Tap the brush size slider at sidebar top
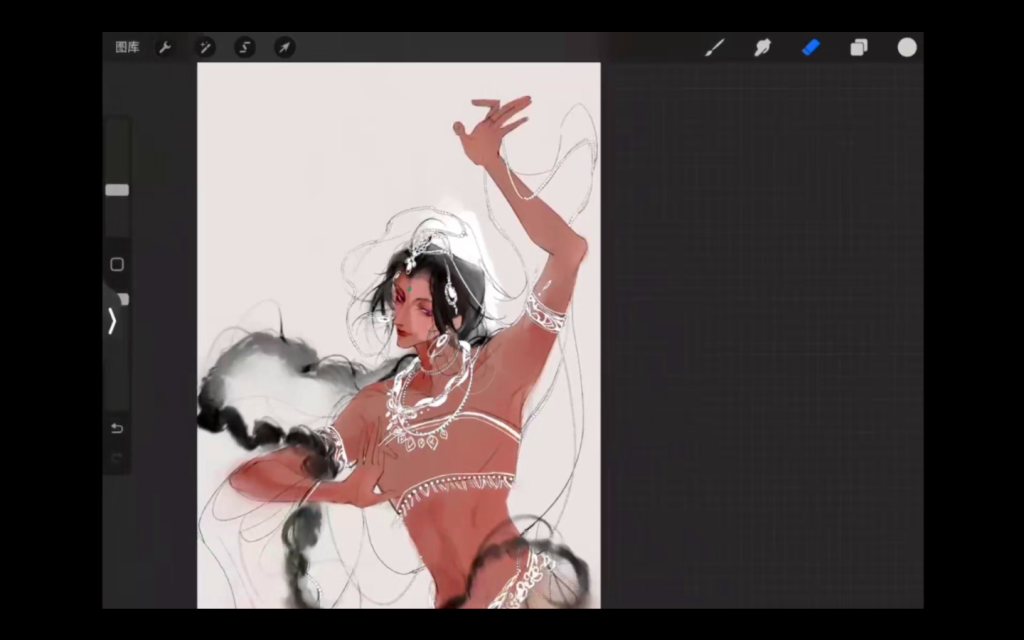Screen dimensions: 1024x640 [117, 190]
